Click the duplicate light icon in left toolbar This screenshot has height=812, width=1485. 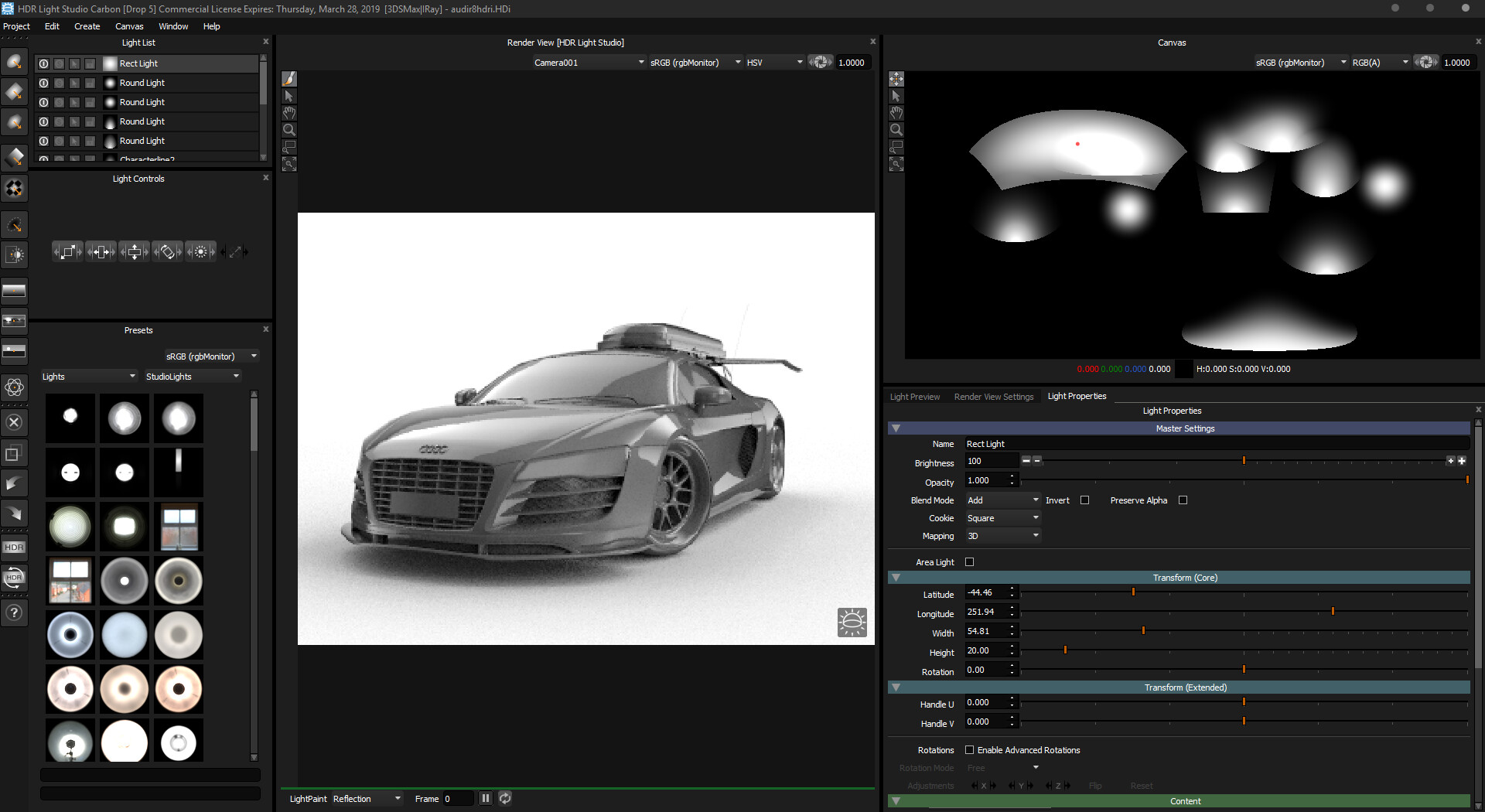[14, 454]
